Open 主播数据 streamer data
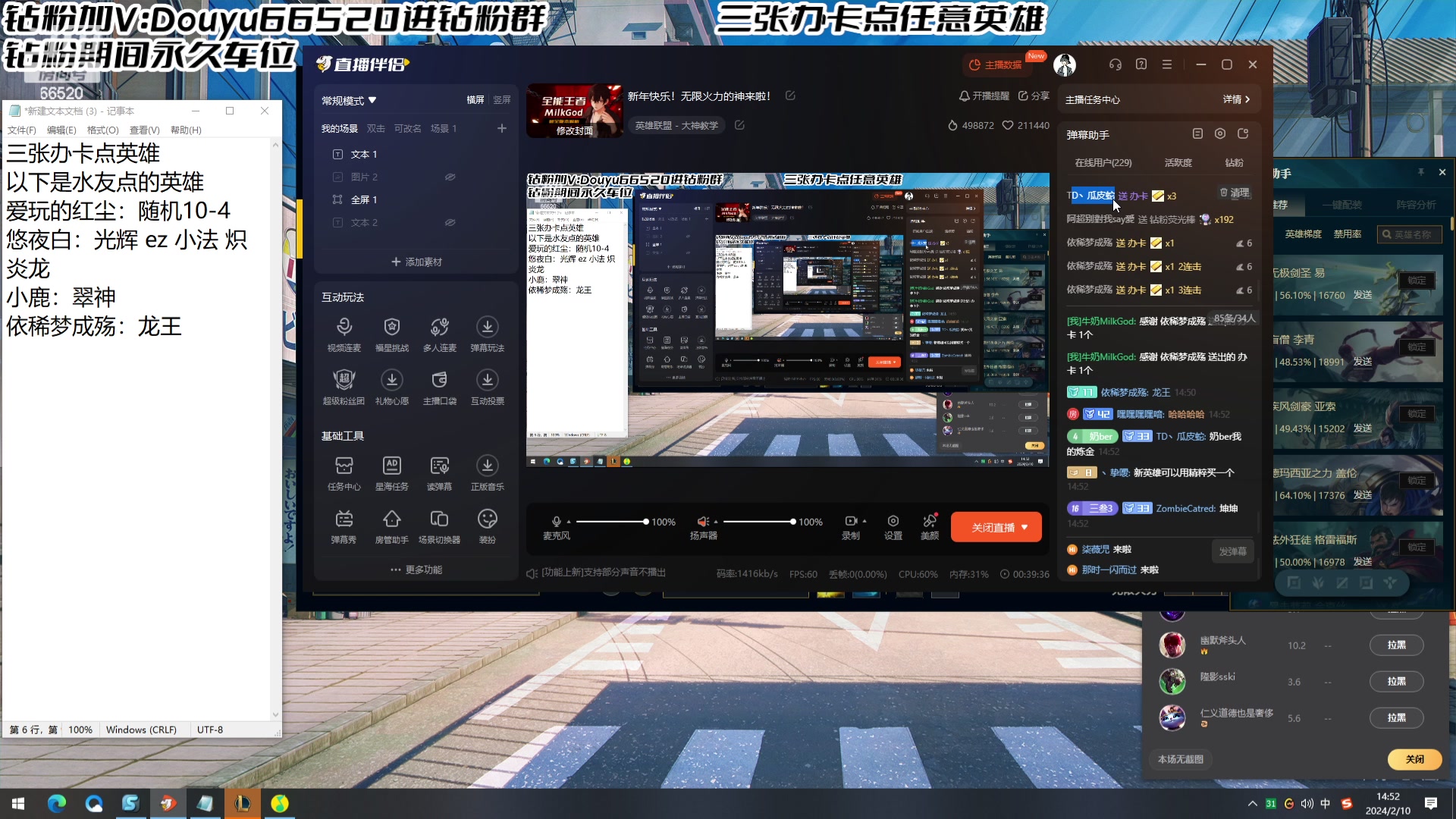Image resolution: width=1456 pixels, height=819 pixels. click(x=996, y=64)
